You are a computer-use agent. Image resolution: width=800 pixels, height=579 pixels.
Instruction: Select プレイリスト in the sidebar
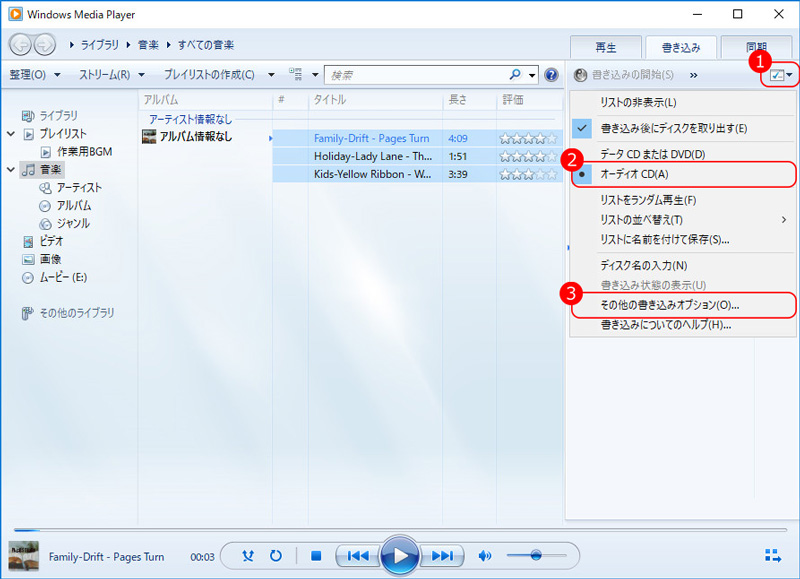coord(55,134)
